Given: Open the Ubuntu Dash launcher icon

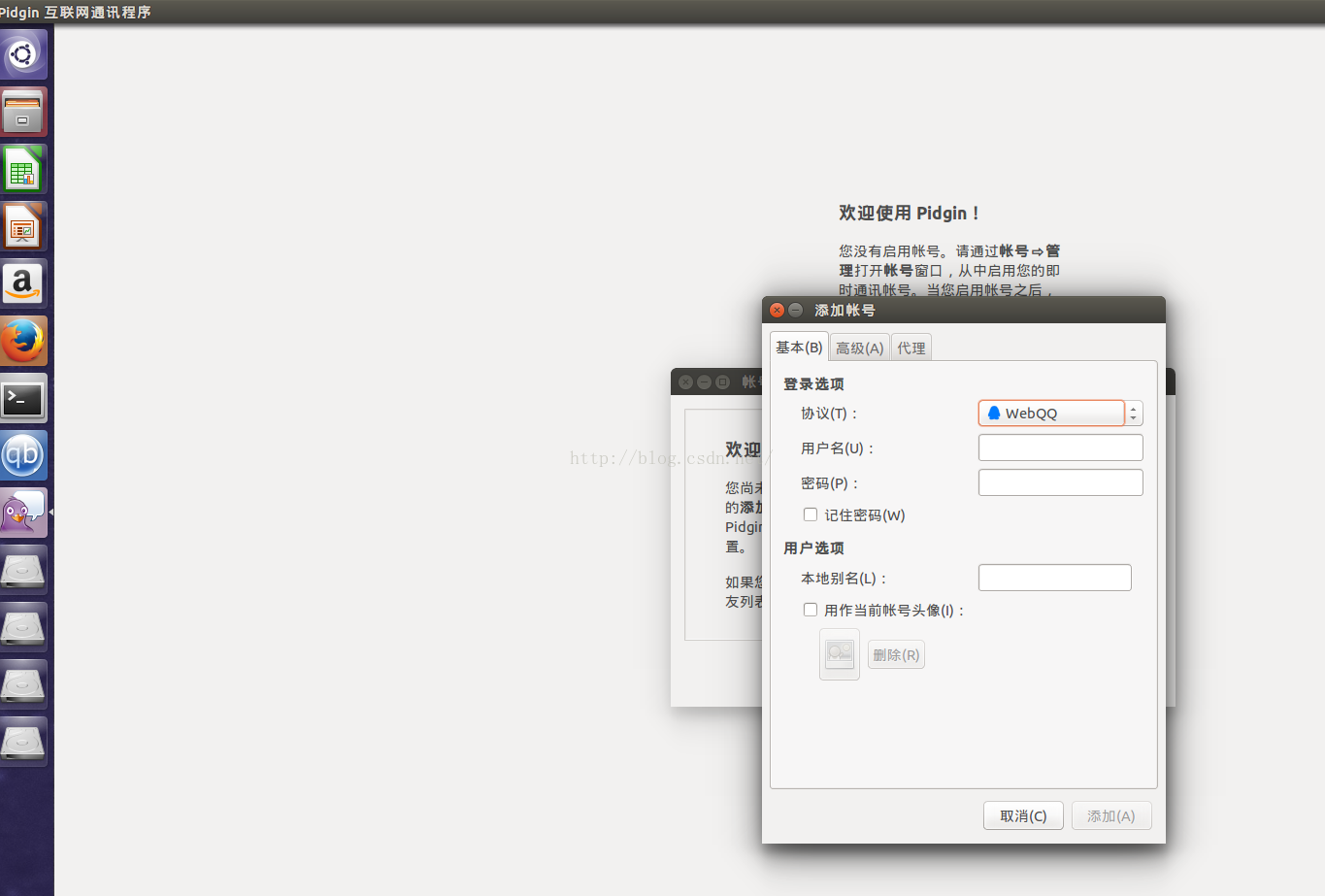Looking at the screenshot, I should (23, 54).
